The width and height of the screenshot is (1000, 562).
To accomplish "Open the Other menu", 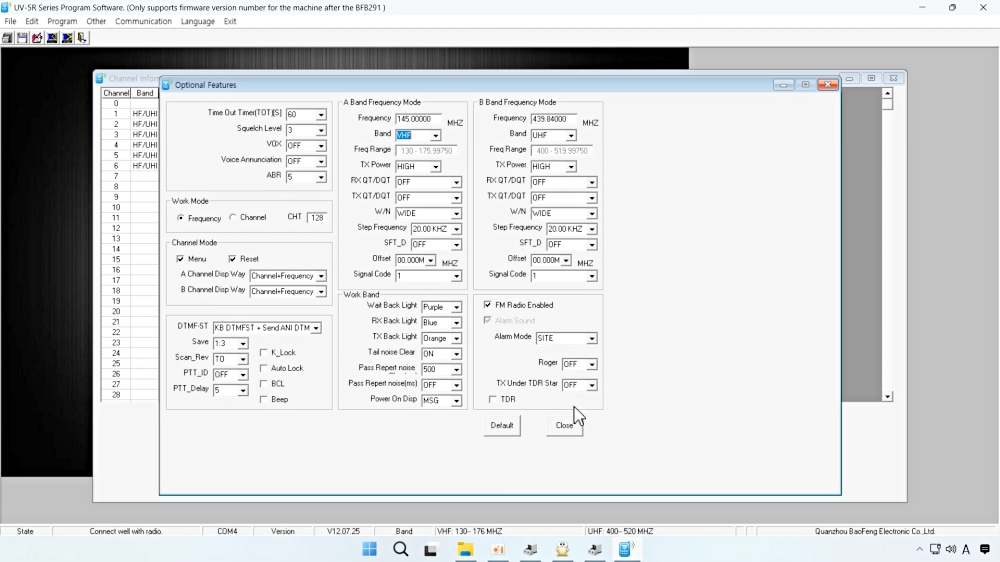I will pyautogui.click(x=96, y=21).
